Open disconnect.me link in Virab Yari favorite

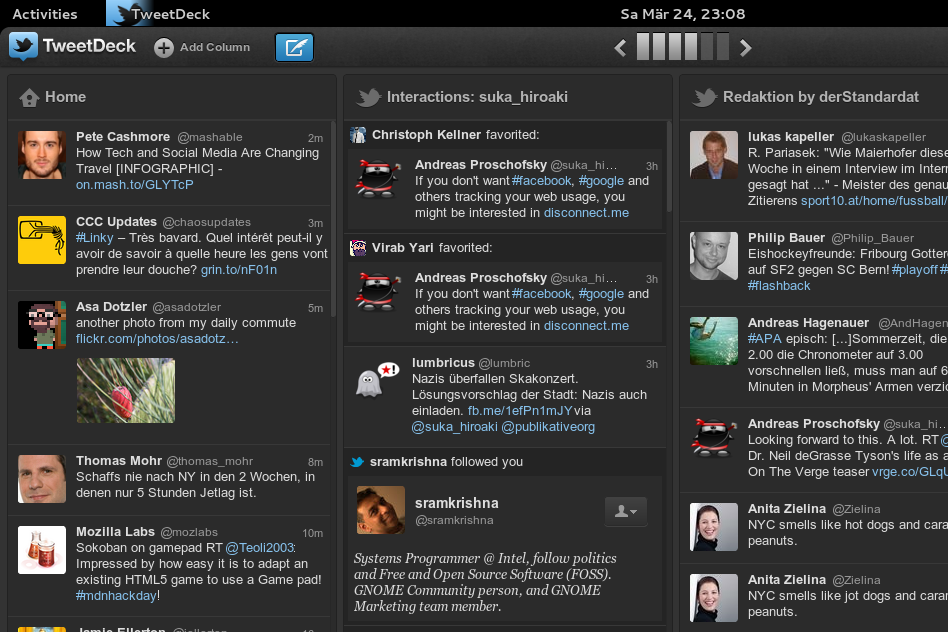pyautogui.click(x=586, y=326)
